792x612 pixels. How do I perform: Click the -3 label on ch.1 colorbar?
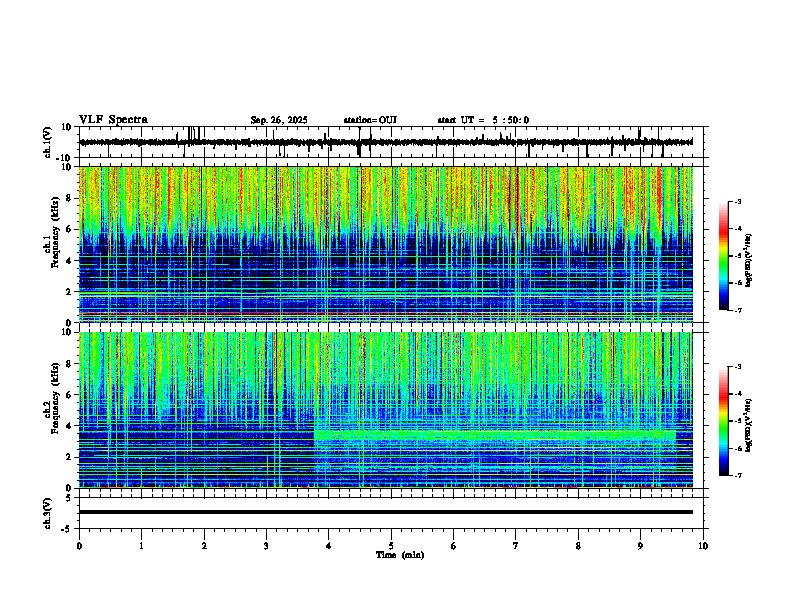[x=737, y=201]
